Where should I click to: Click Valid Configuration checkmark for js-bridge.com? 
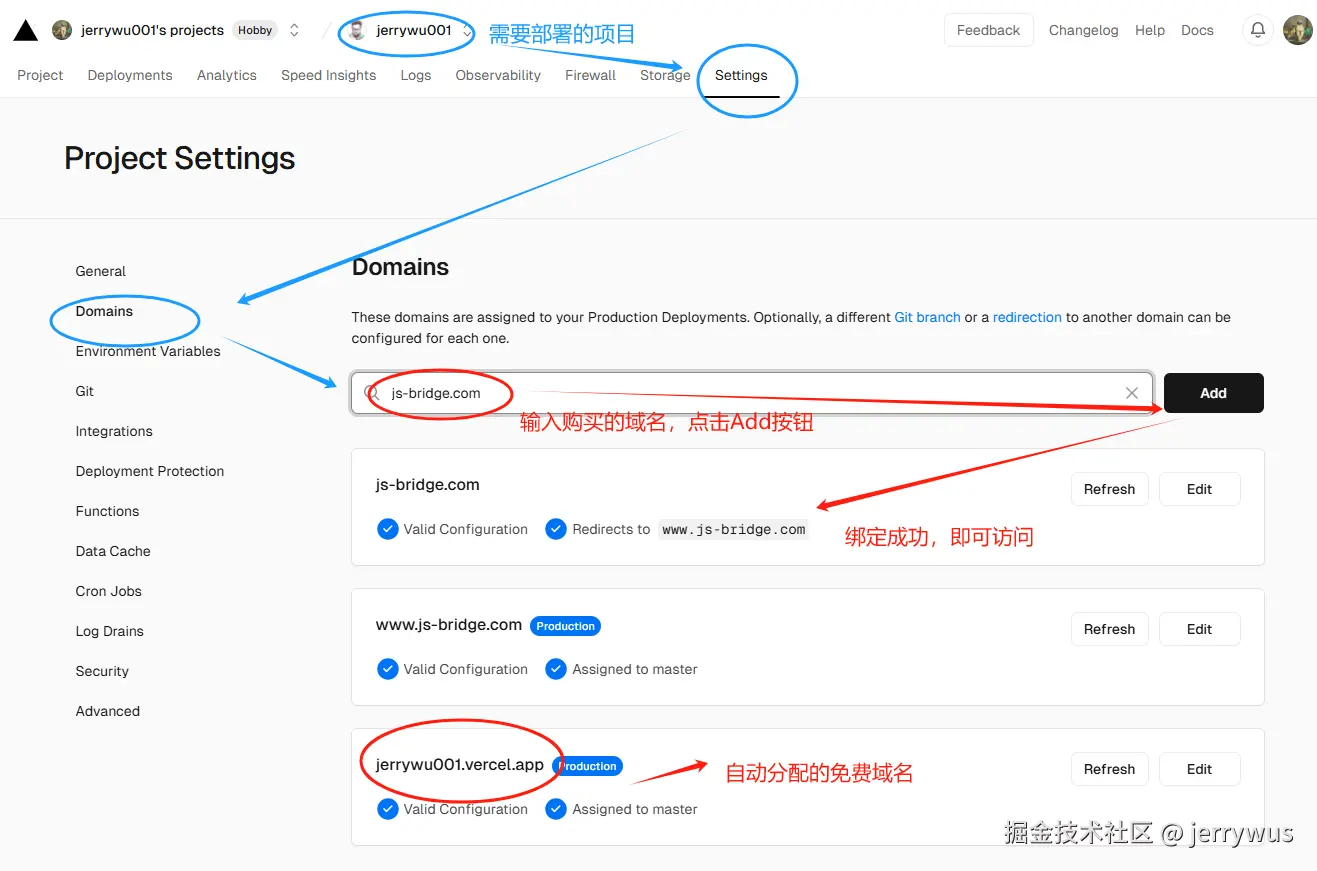pyautogui.click(x=388, y=529)
